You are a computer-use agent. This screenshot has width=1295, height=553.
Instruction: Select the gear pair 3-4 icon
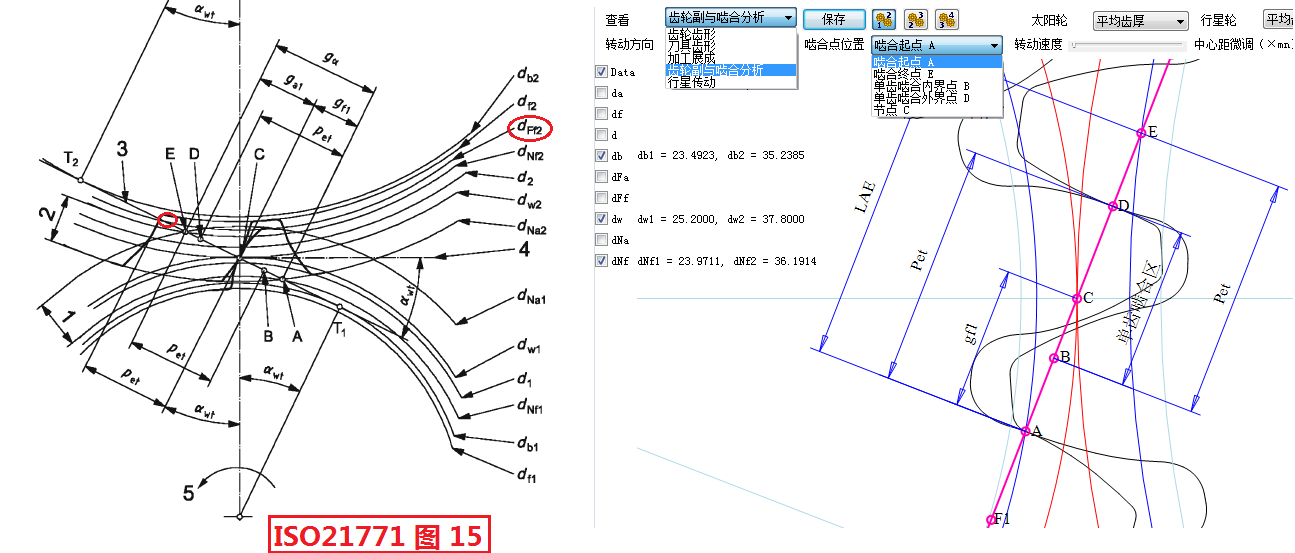[x=948, y=19]
